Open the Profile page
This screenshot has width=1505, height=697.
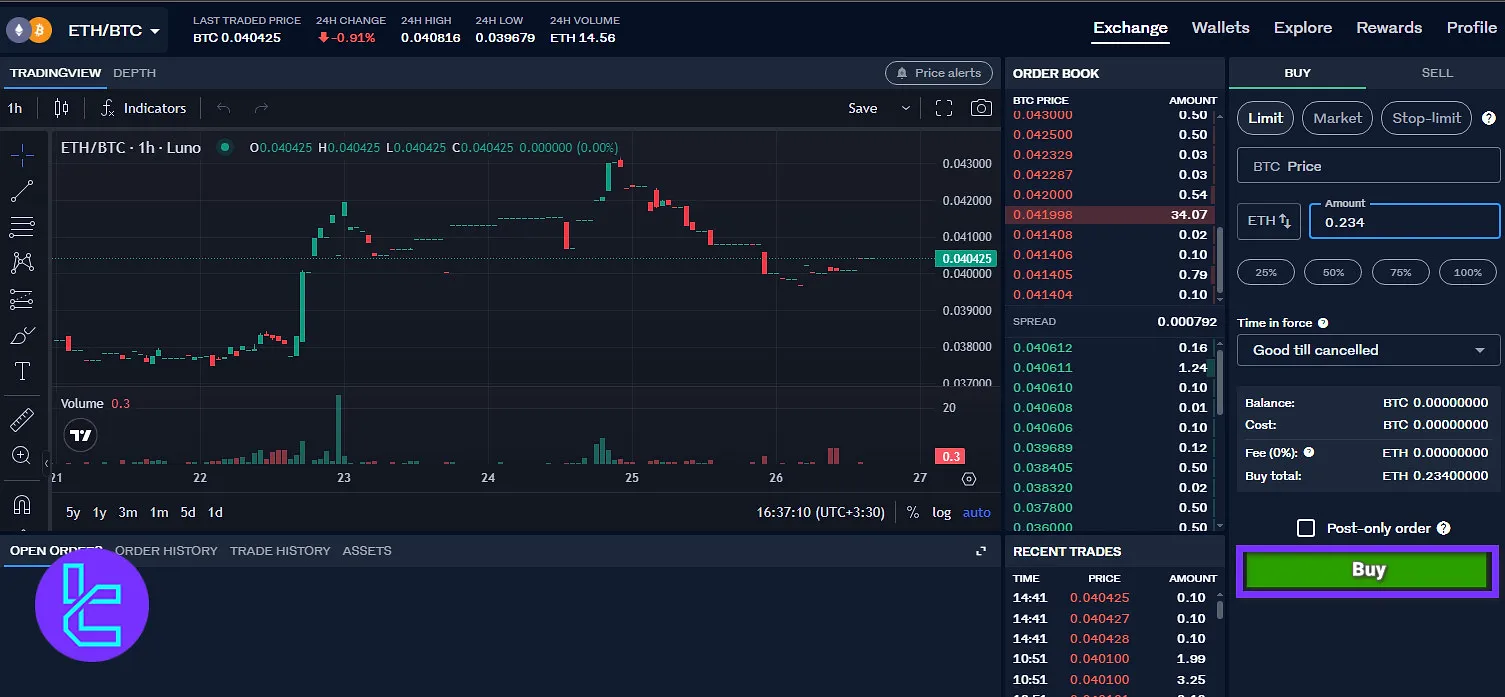click(1471, 28)
